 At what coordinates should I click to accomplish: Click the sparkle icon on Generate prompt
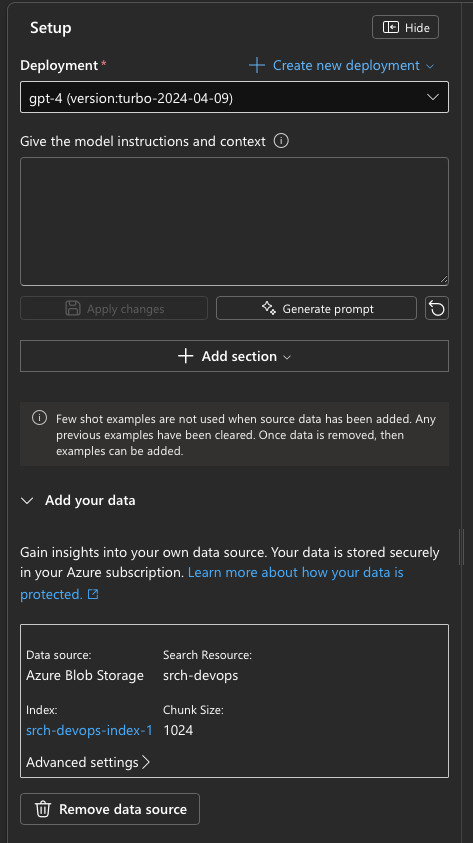269,308
